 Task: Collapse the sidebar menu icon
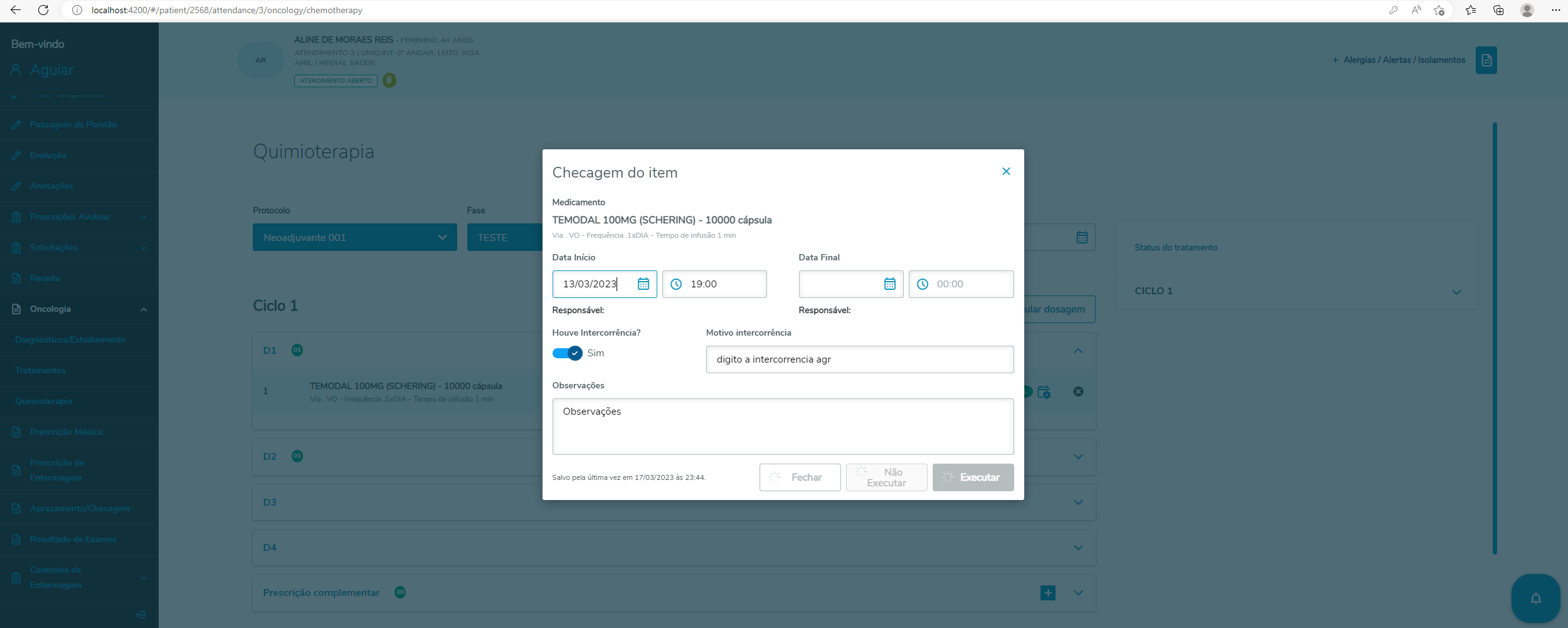pyautogui.click(x=141, y=615)
